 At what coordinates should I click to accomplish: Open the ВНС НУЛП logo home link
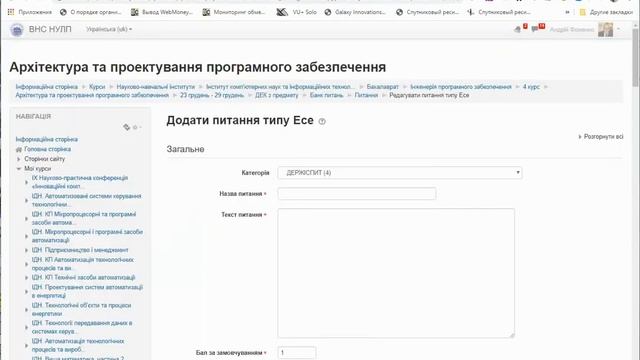coord(17,30)
